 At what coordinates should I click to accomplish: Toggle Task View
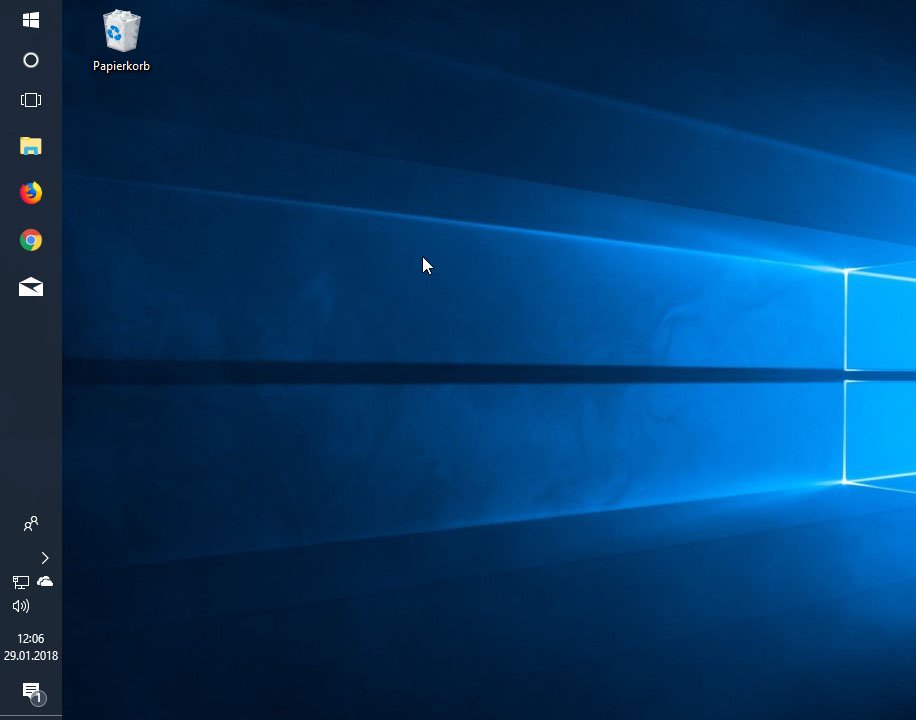pos(30,99)
